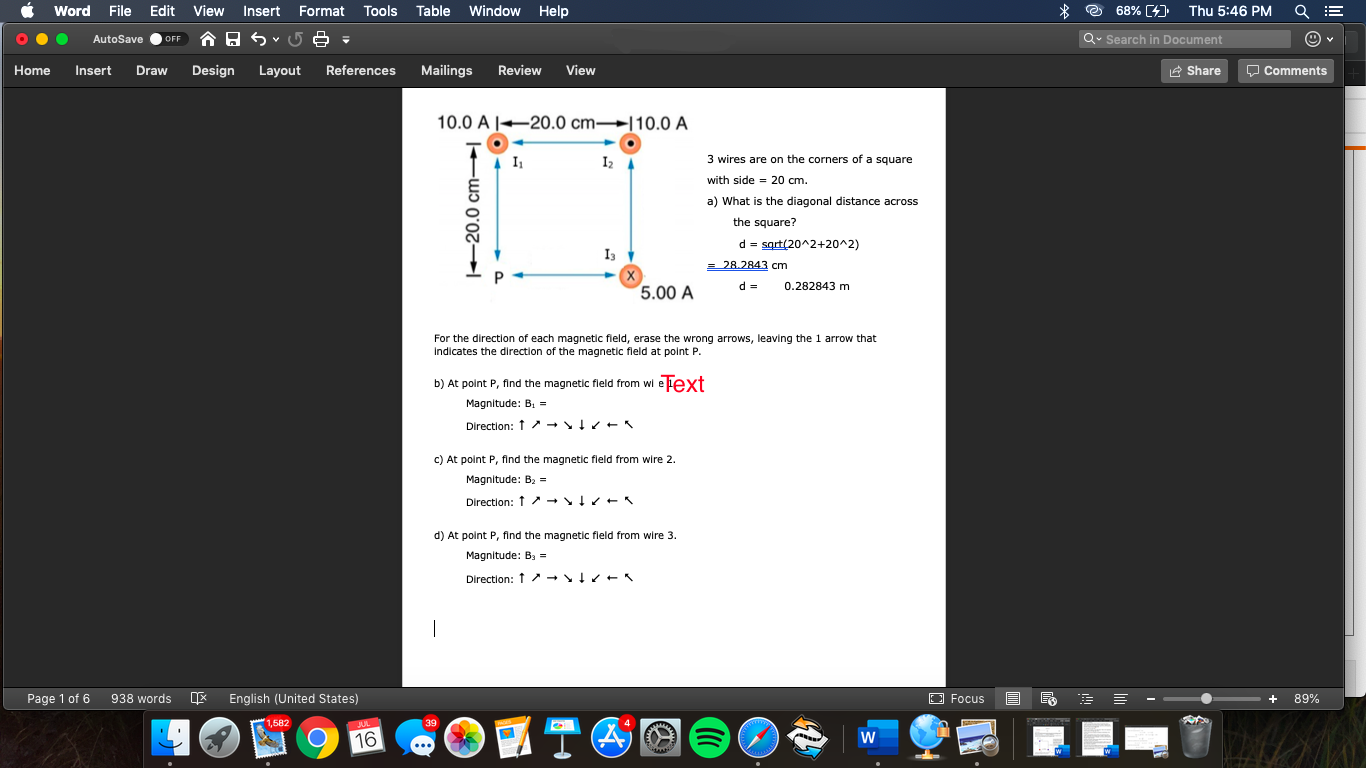Click the proofing errors icon near word count
Image resolution: width=1366 pixels, height=768 pixels.
(198, 698)
